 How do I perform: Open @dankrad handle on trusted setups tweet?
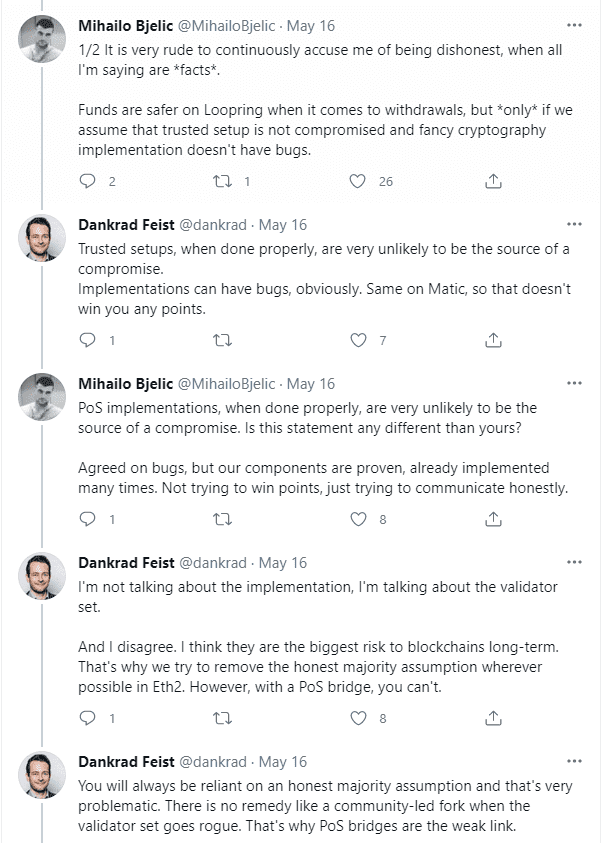tap(212, 225)
